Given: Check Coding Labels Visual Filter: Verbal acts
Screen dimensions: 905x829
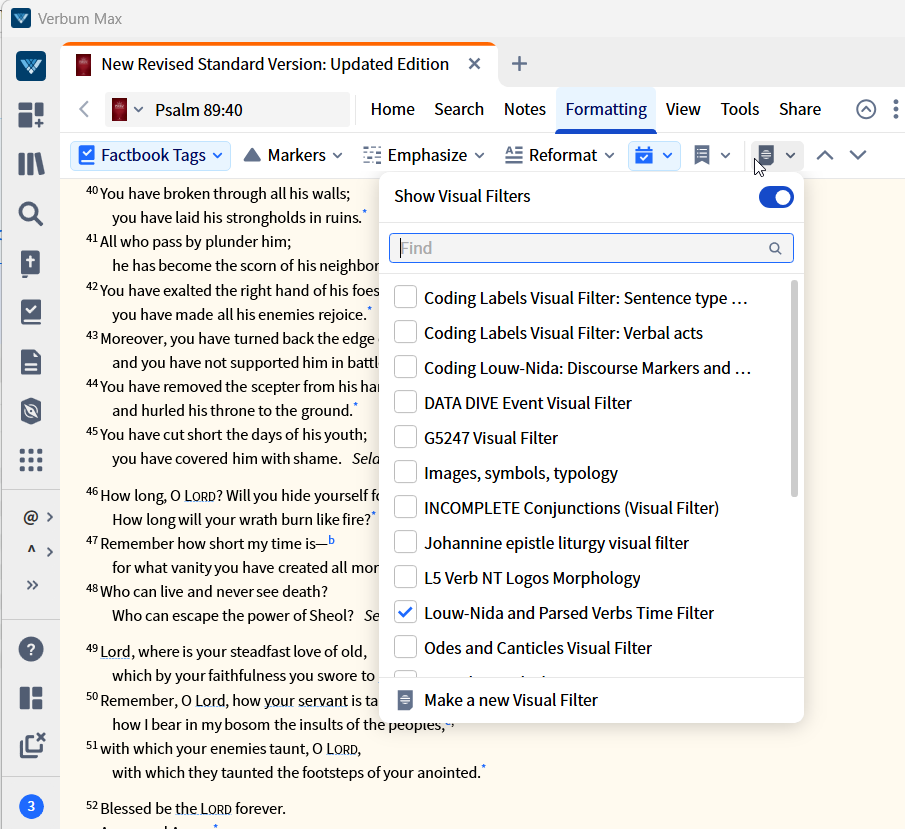Looking at the screenshot, I should coord(405,332).
